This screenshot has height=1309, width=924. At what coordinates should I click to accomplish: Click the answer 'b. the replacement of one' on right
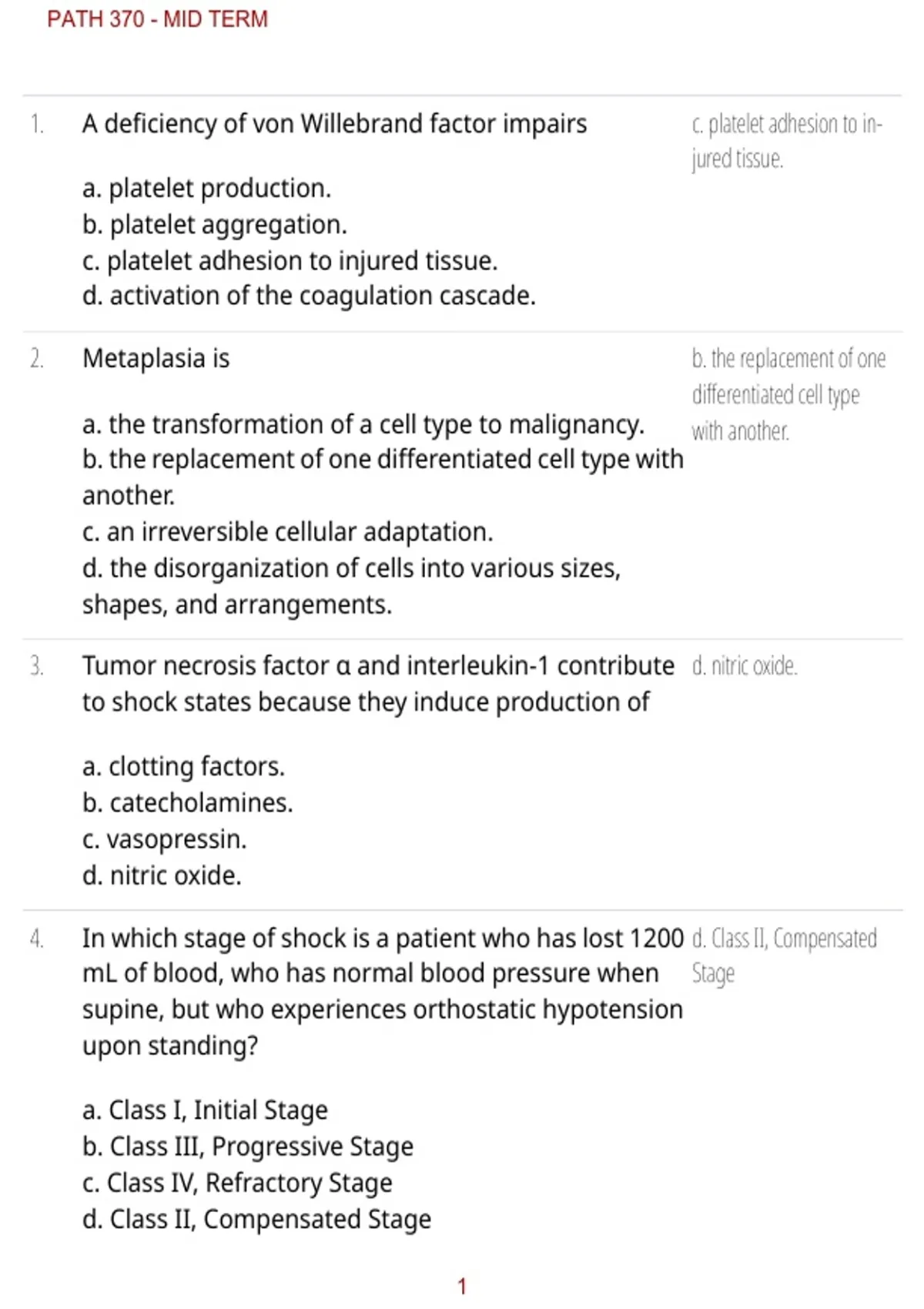pyautogui.click(x=788, y=395)
